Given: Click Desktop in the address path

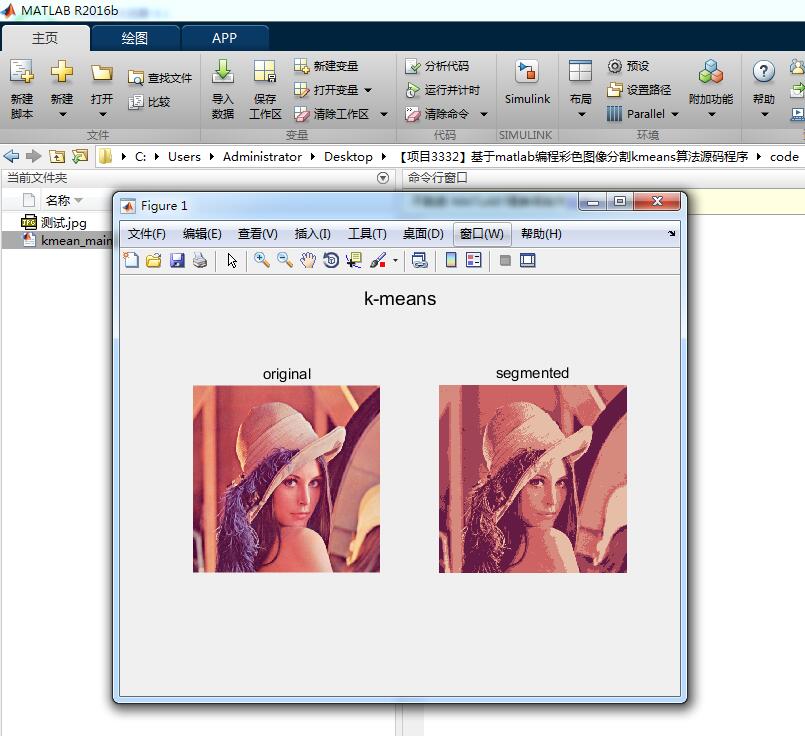Looking at the screenshot, I should 348,157.
